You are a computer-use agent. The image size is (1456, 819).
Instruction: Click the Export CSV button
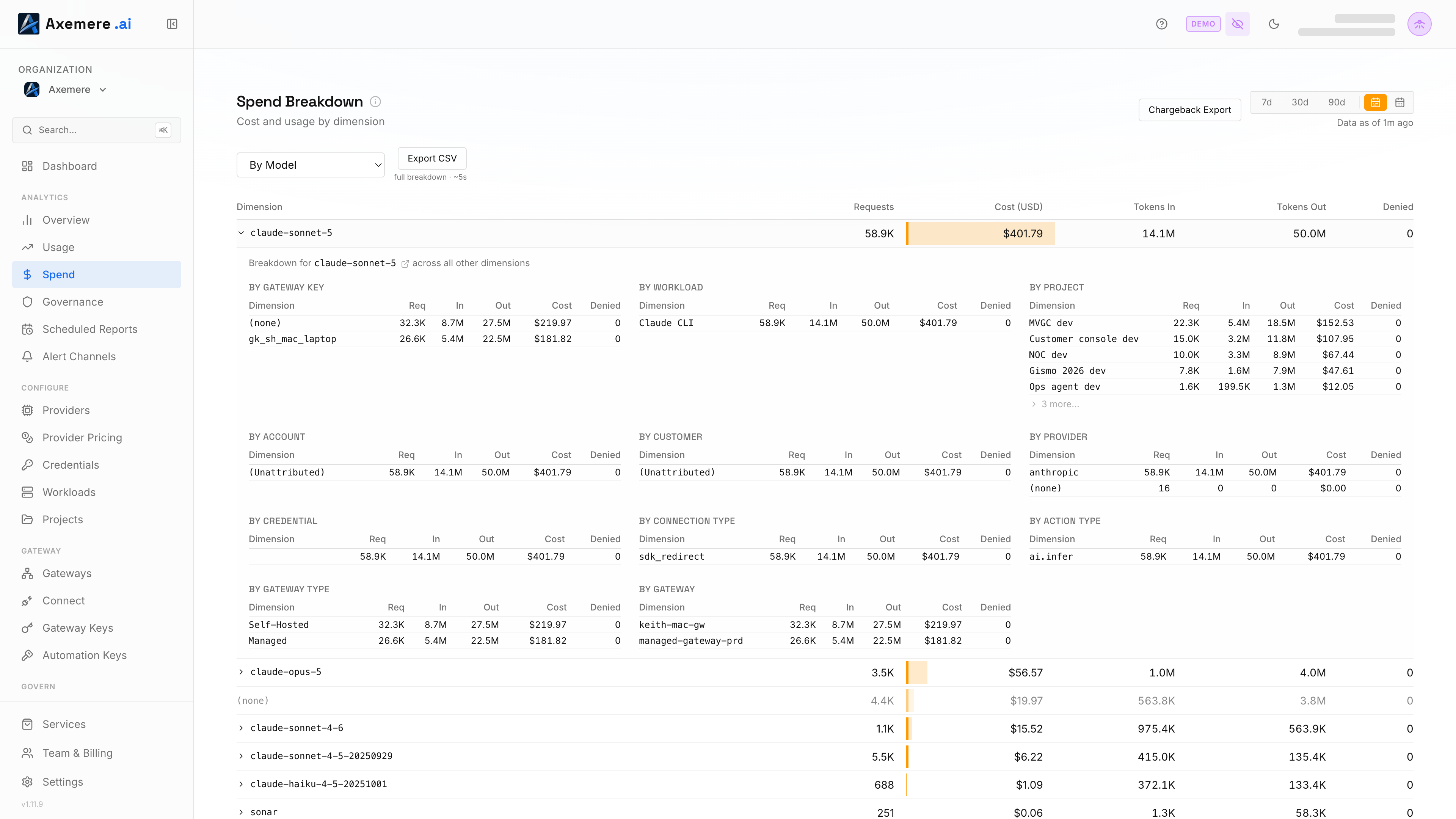click(x=432, y=158)
